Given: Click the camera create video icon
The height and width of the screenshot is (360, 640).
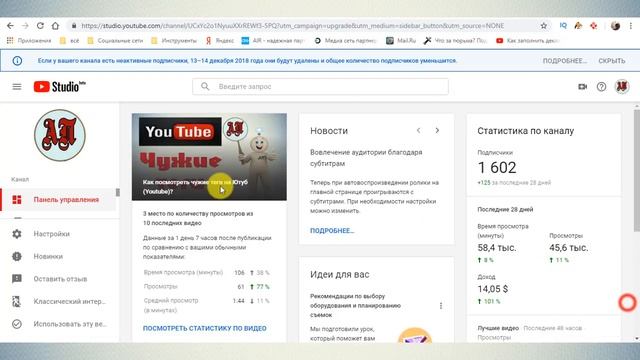Looking at the screenshot, I should [582, 87].
